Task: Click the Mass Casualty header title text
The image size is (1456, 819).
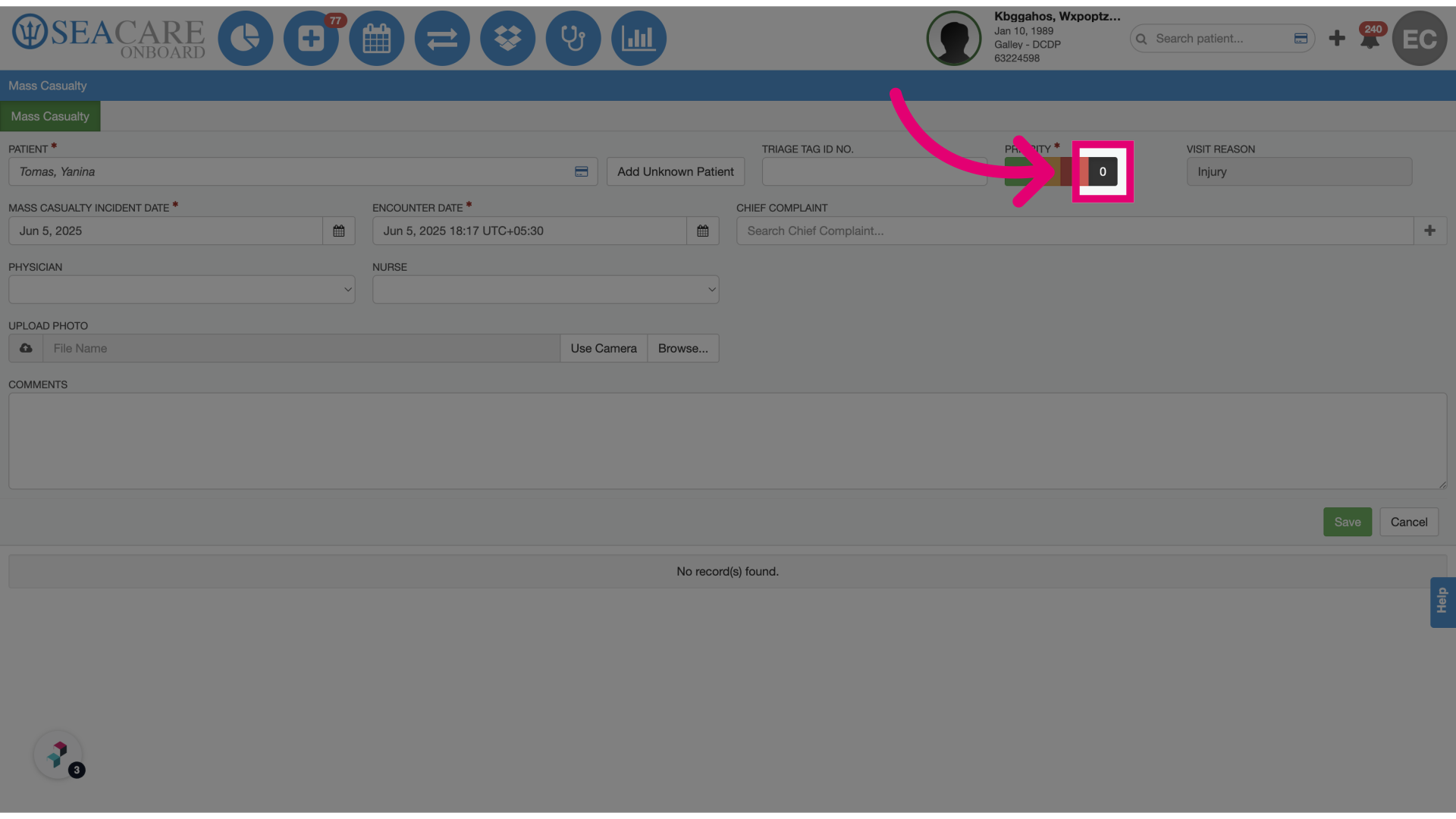Action: pyautogui.click(x=47, y=86)
